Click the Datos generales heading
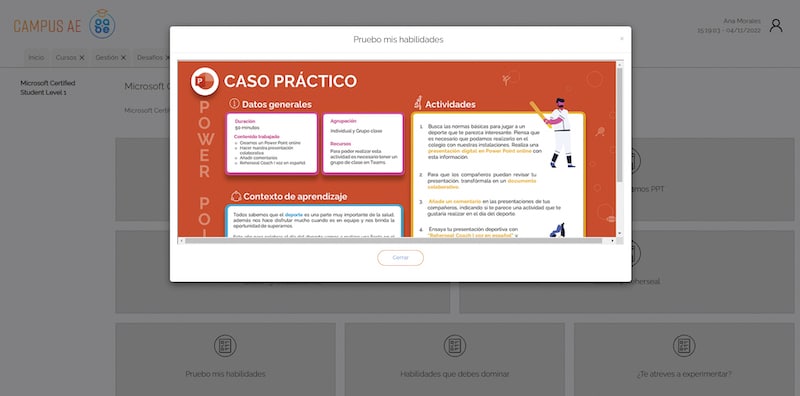This screenshot has height=396, width=800. pyautogui.click(x=277, y=104)
